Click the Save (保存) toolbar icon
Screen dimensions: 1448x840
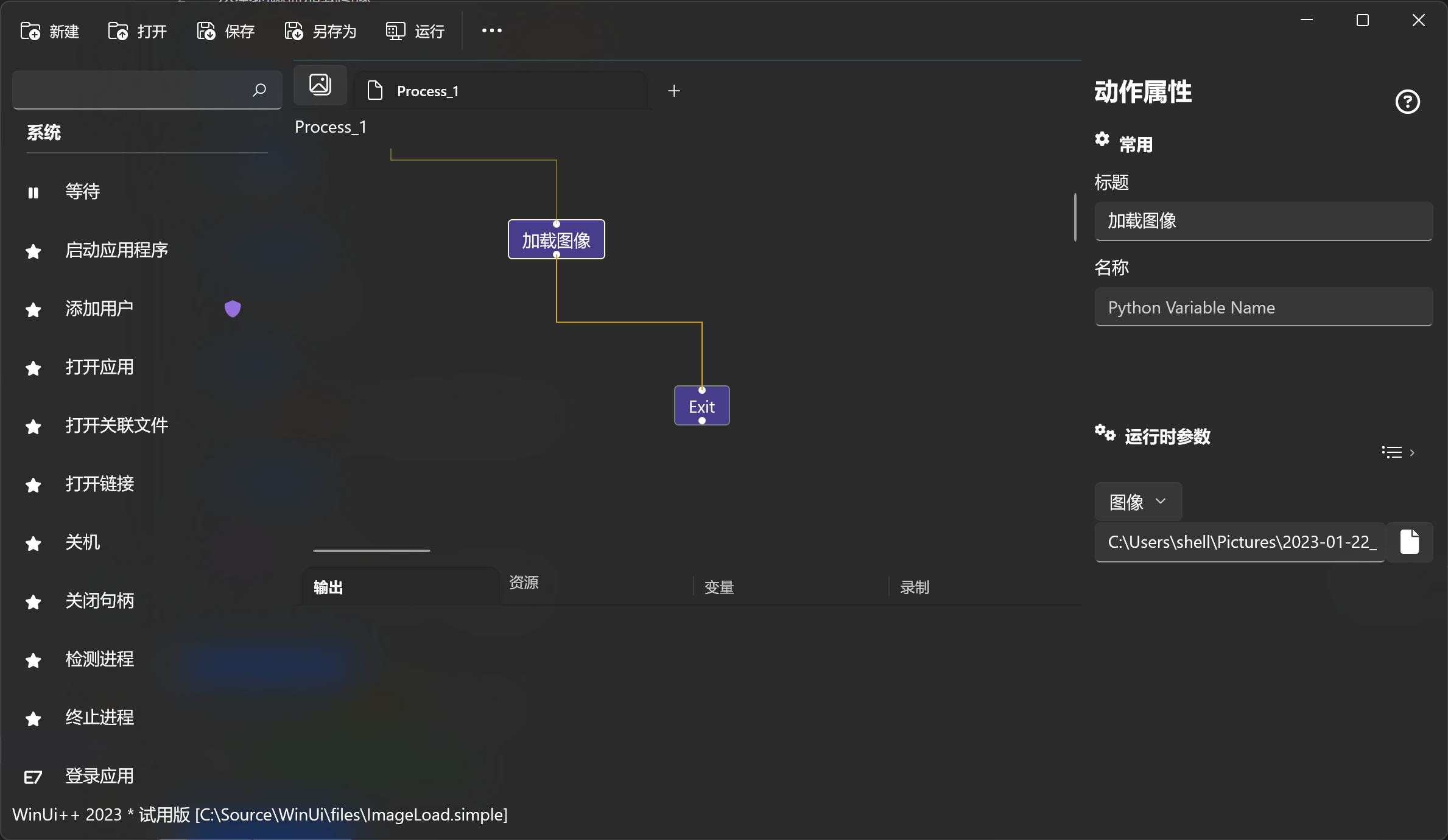(x=206, y=31)
